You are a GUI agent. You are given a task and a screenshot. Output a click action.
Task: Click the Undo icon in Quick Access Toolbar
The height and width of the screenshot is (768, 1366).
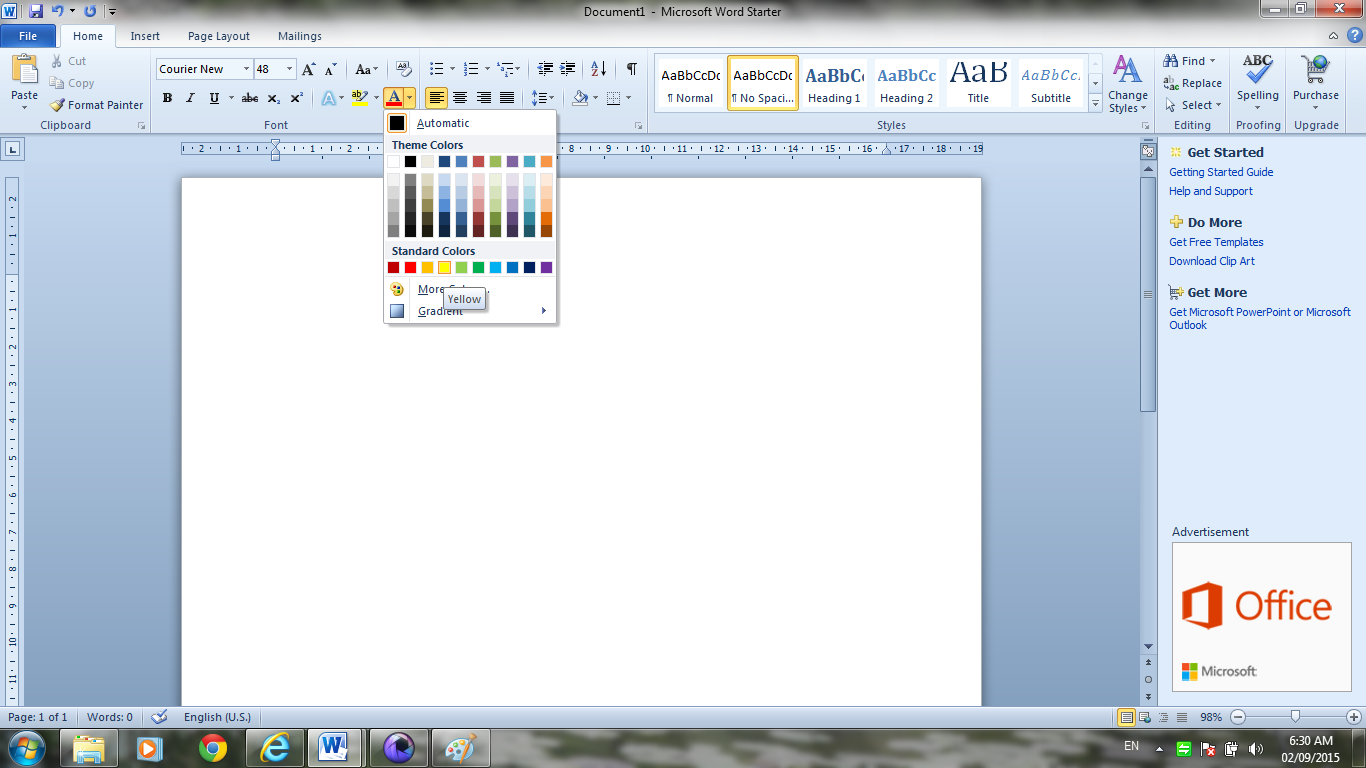pos(57,11)
